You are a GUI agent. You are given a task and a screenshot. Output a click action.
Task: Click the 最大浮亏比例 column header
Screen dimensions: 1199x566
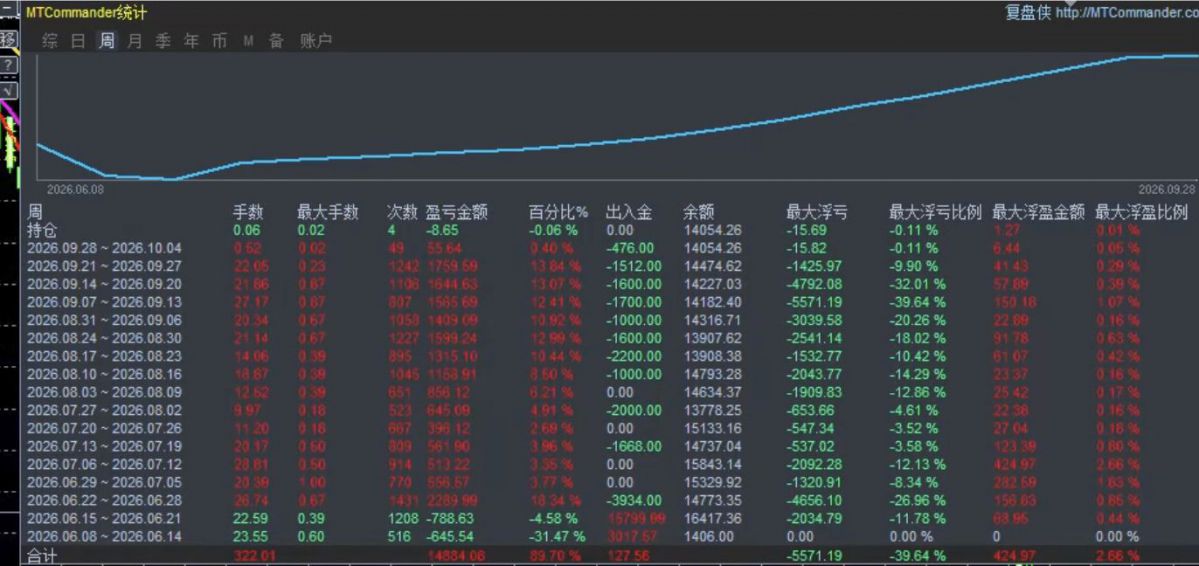[935, 213]
